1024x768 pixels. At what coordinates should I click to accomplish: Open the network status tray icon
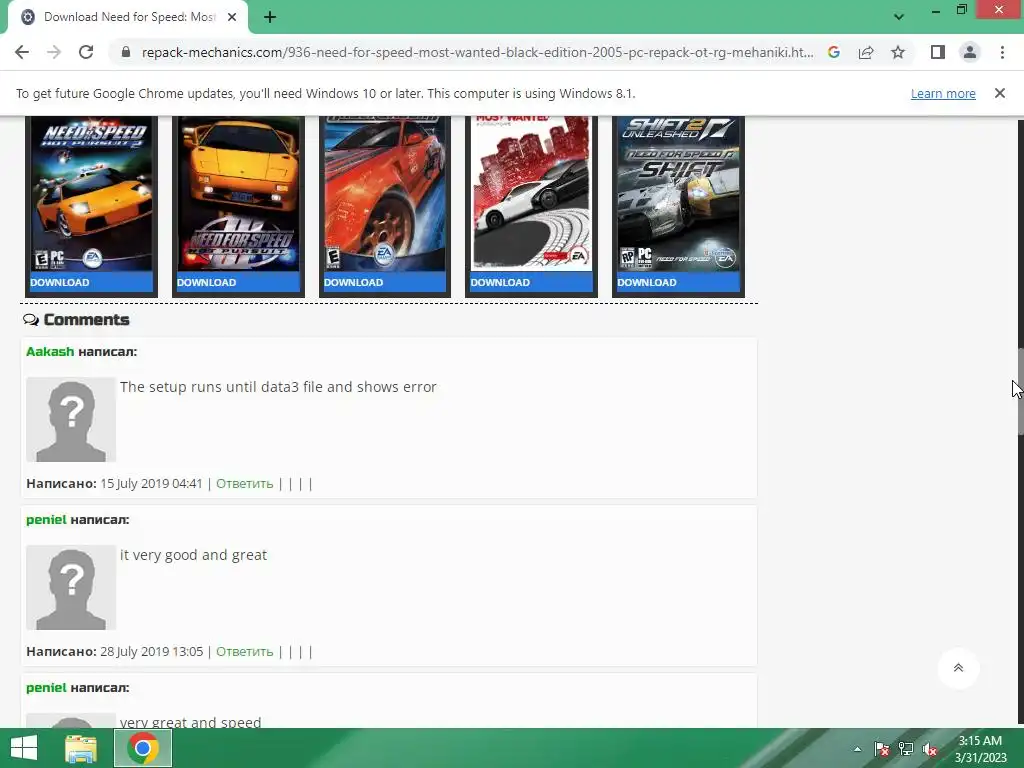tap(906, 749)
